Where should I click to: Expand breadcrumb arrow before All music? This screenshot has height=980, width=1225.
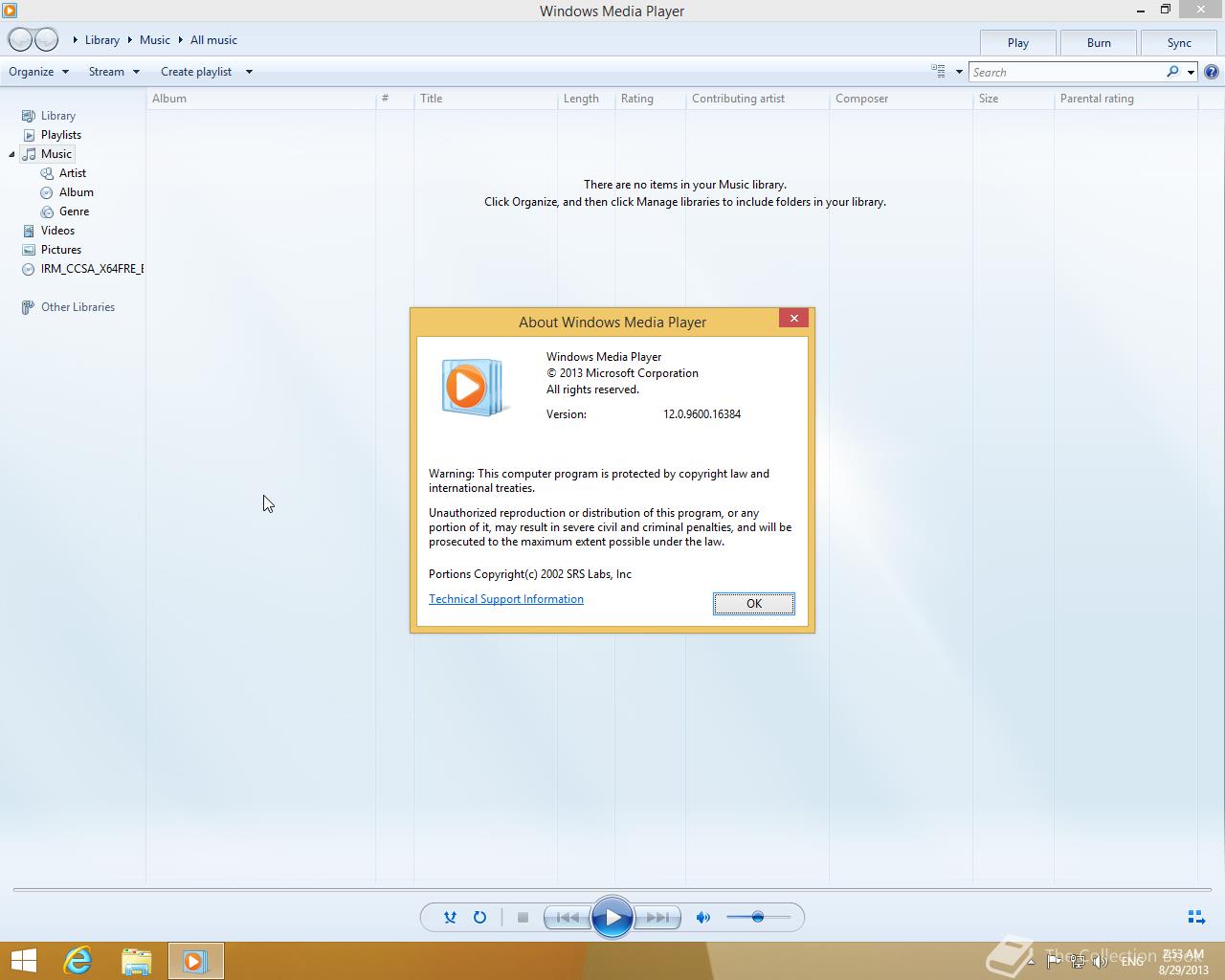pos(180,40)
